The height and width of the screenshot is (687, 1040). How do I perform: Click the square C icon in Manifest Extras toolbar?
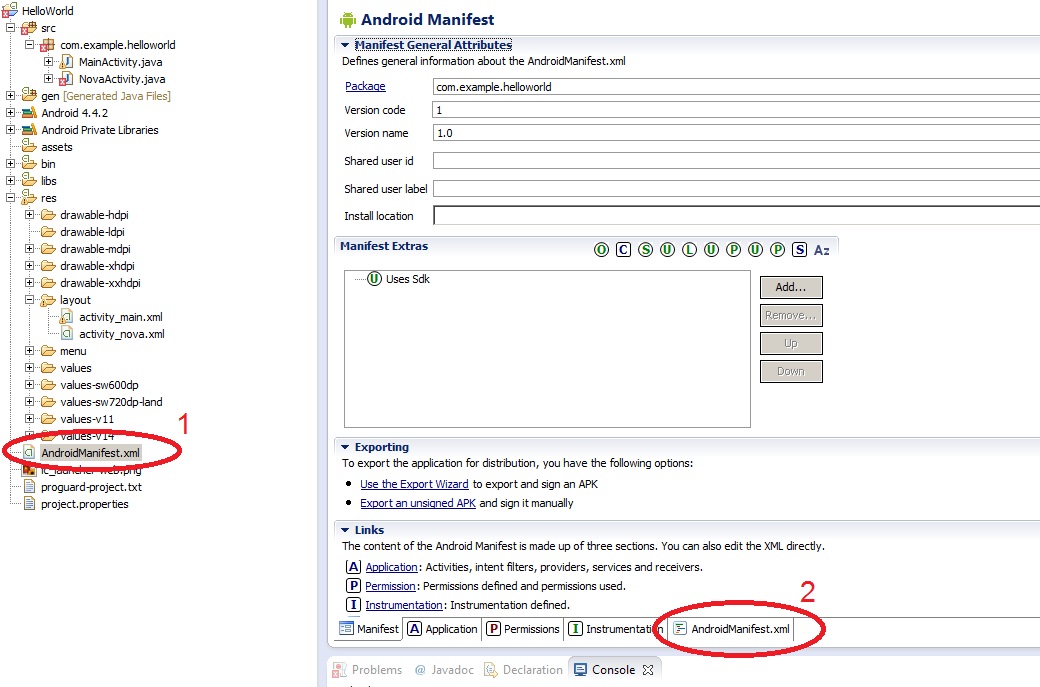(623, 250)
